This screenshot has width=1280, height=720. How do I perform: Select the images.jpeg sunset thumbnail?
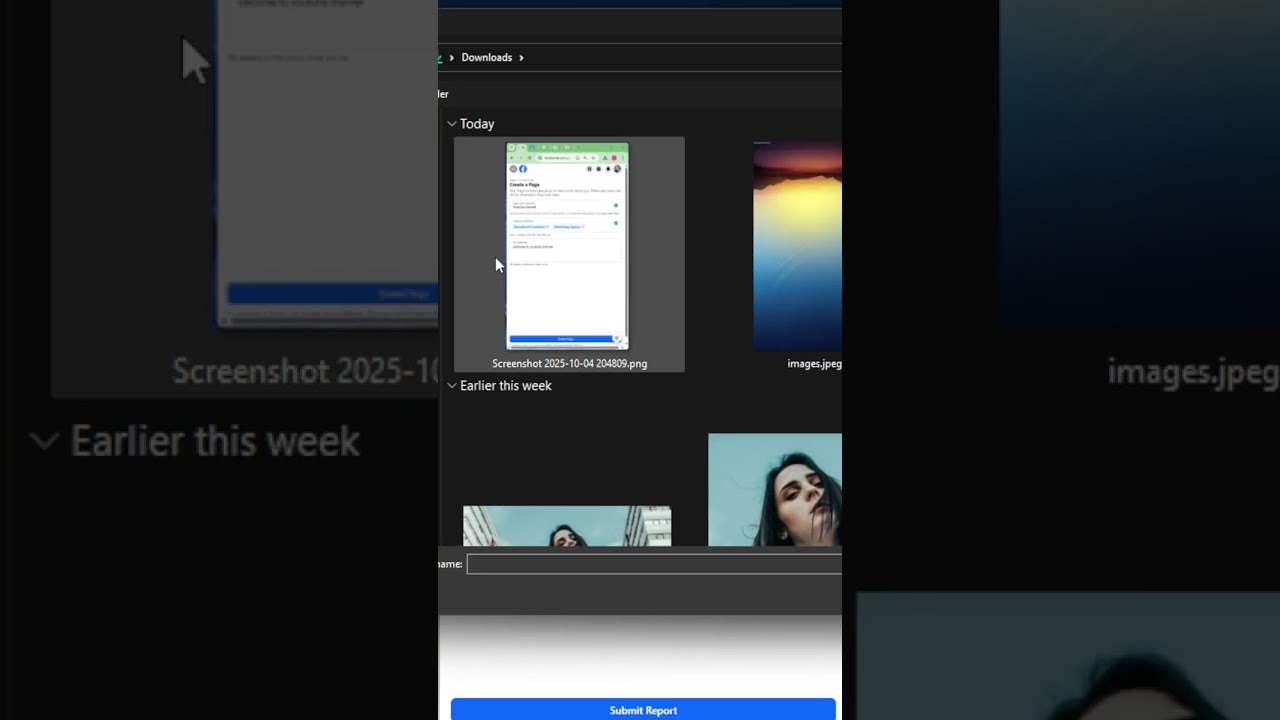[x=797, y=246]
